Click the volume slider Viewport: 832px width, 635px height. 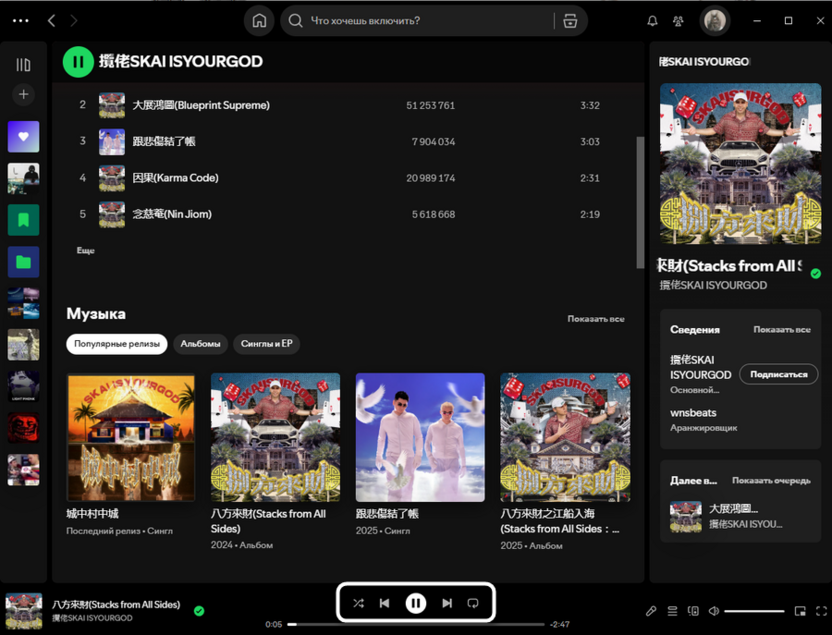[x=754, y=611]
